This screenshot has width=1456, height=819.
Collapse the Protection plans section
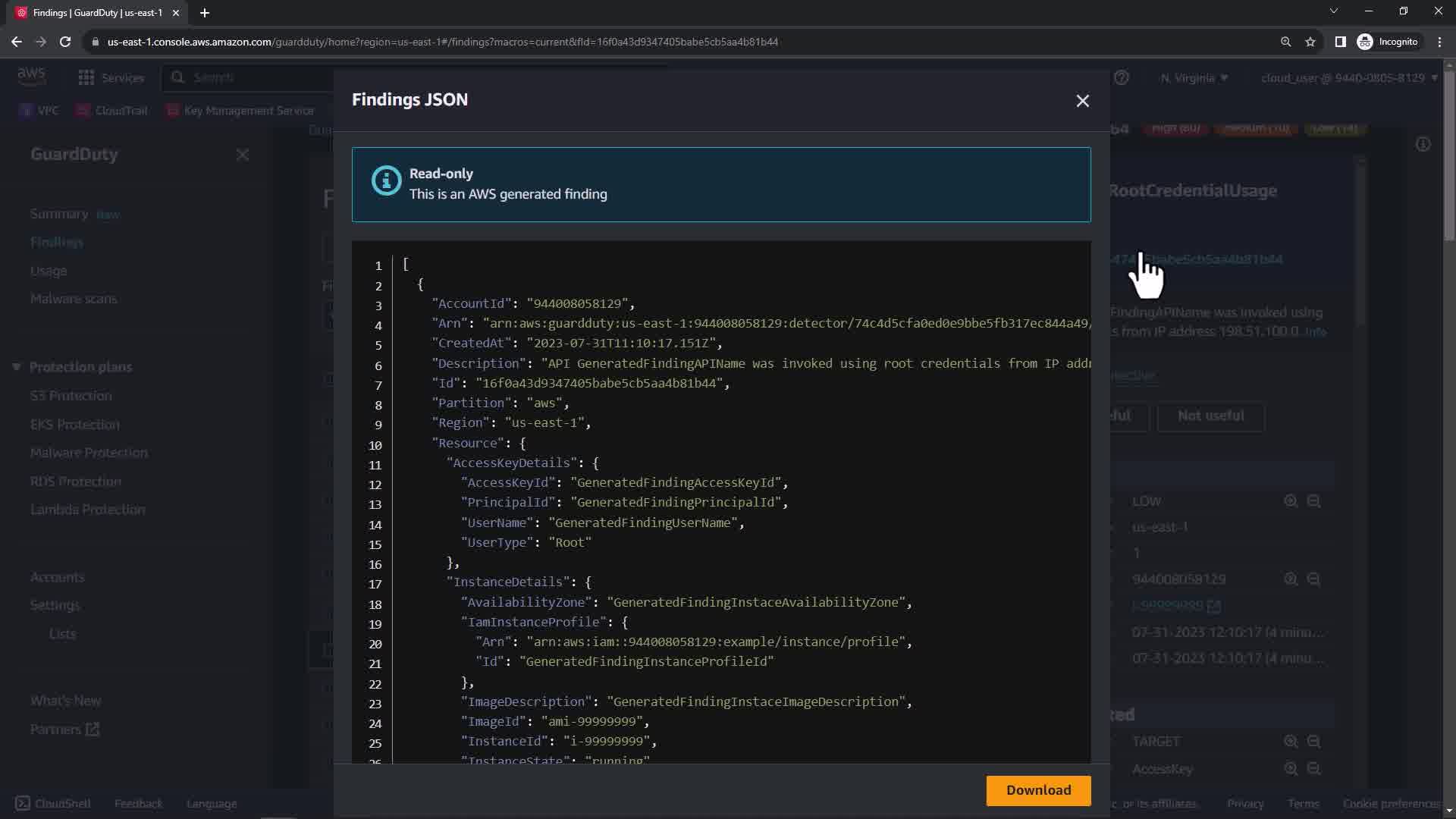(16, 367)
